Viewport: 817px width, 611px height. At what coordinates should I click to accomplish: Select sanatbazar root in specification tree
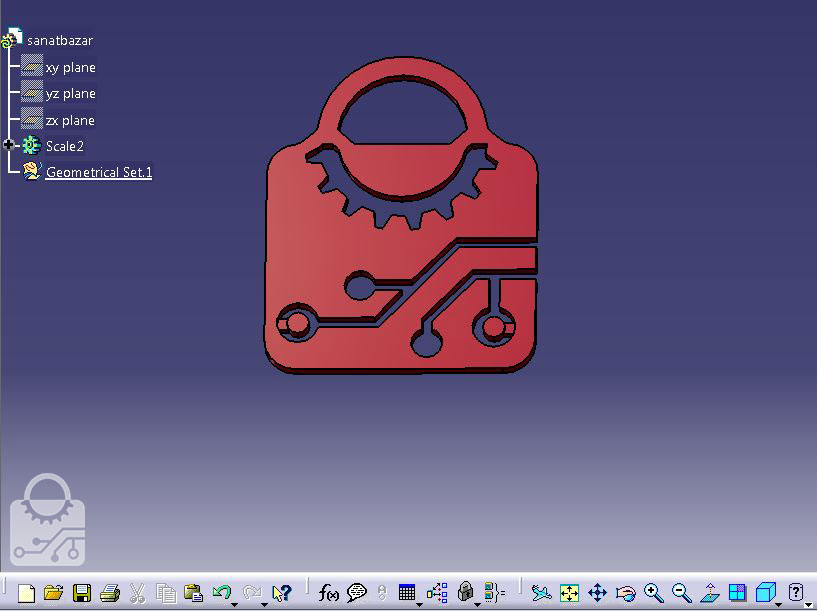point(60,40)
